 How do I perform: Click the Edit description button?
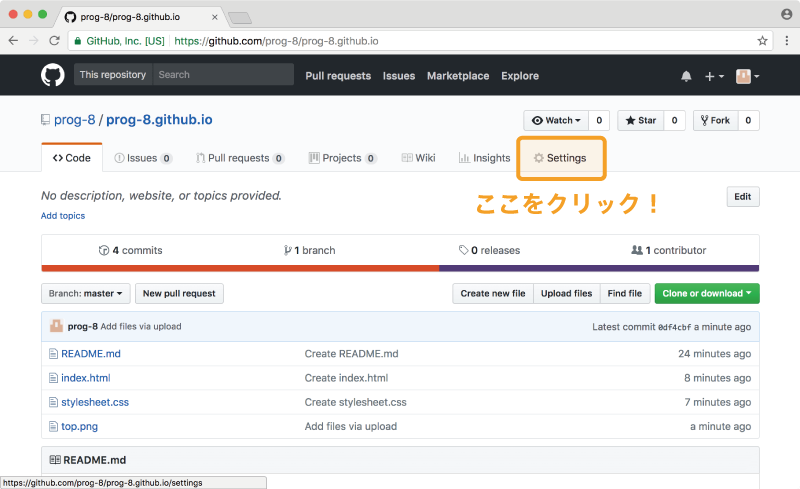pos(743,197)
